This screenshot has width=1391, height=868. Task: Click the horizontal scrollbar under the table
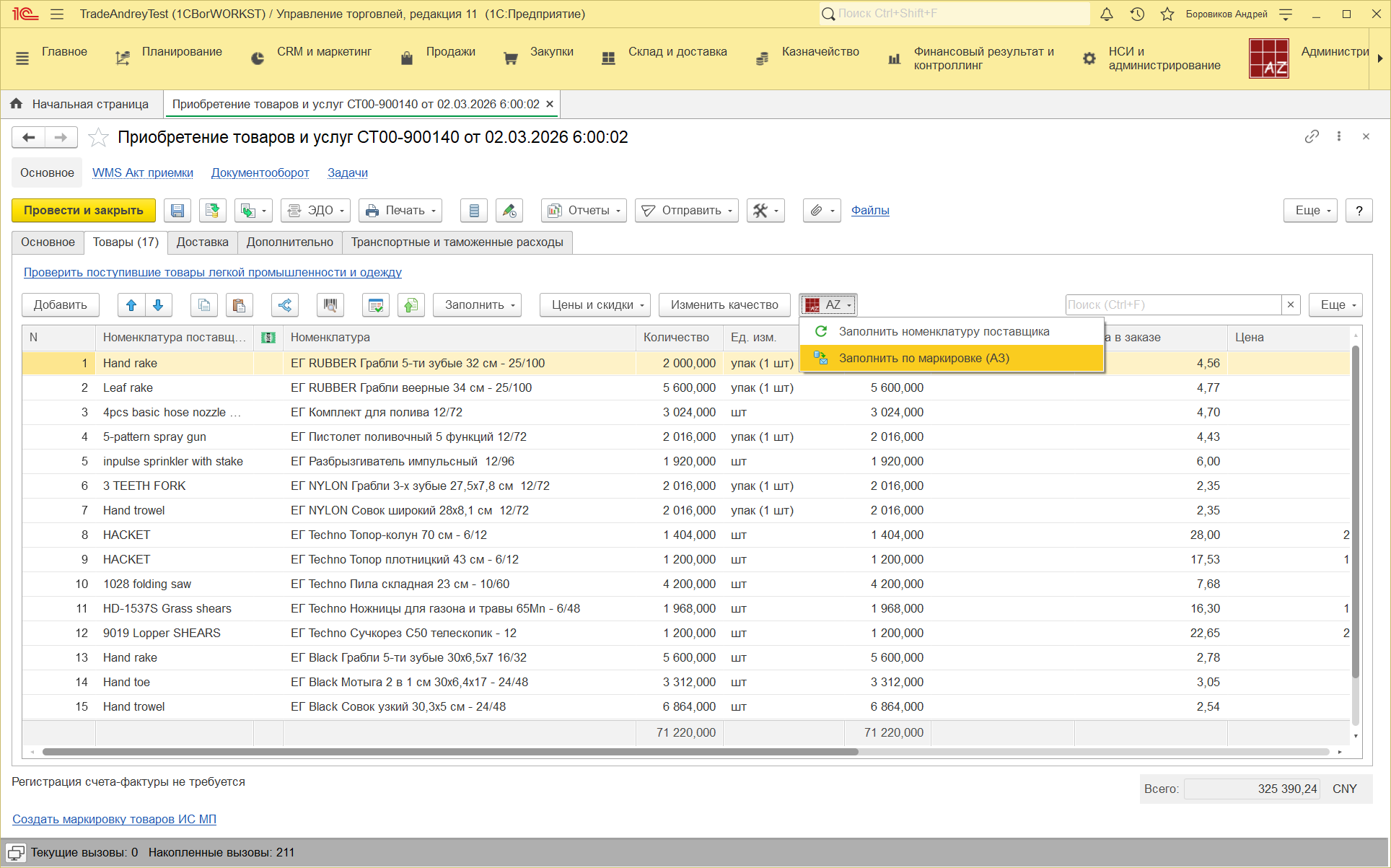point(450,752)
